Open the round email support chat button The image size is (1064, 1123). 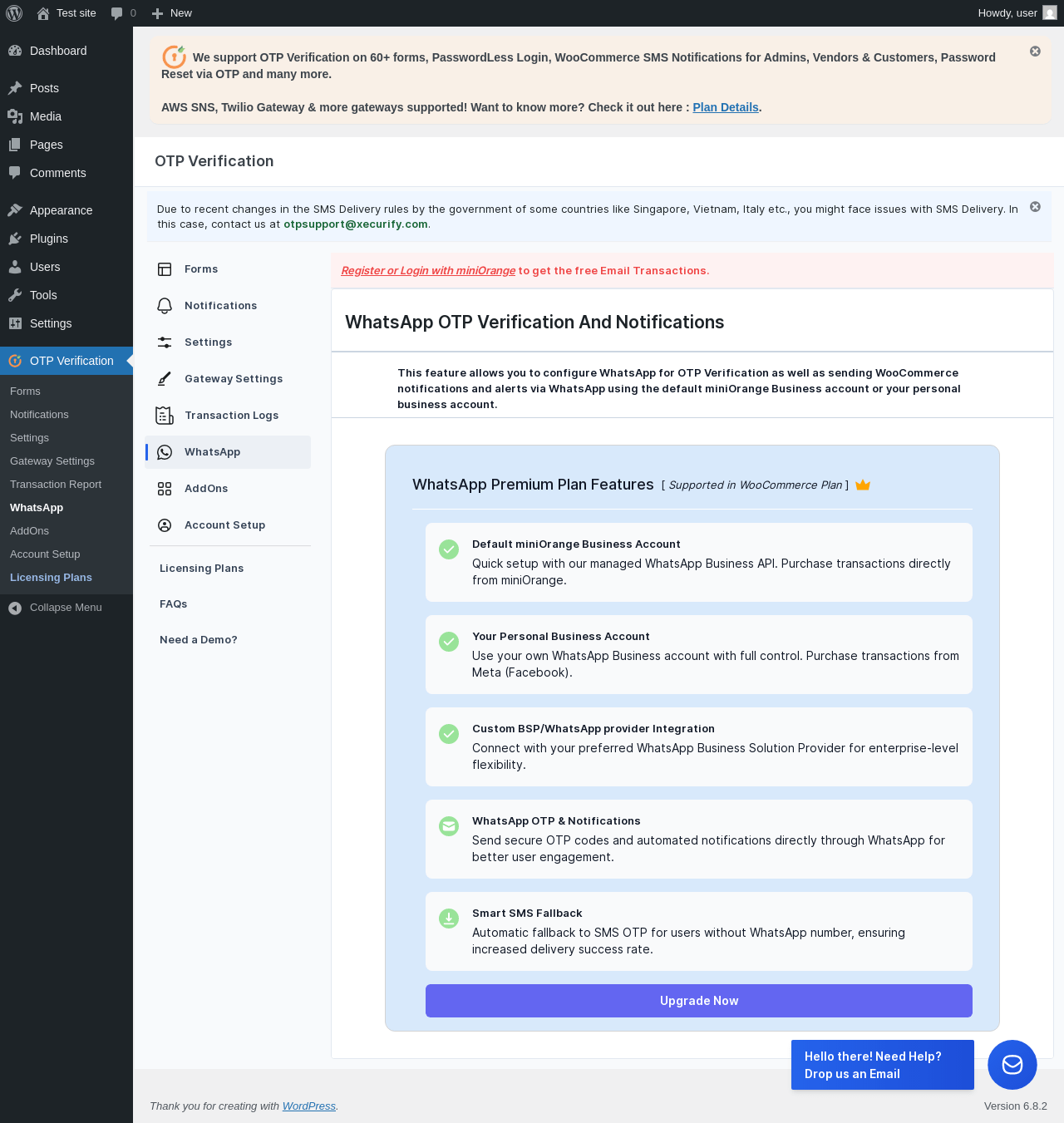(x=1012, y=1065)
